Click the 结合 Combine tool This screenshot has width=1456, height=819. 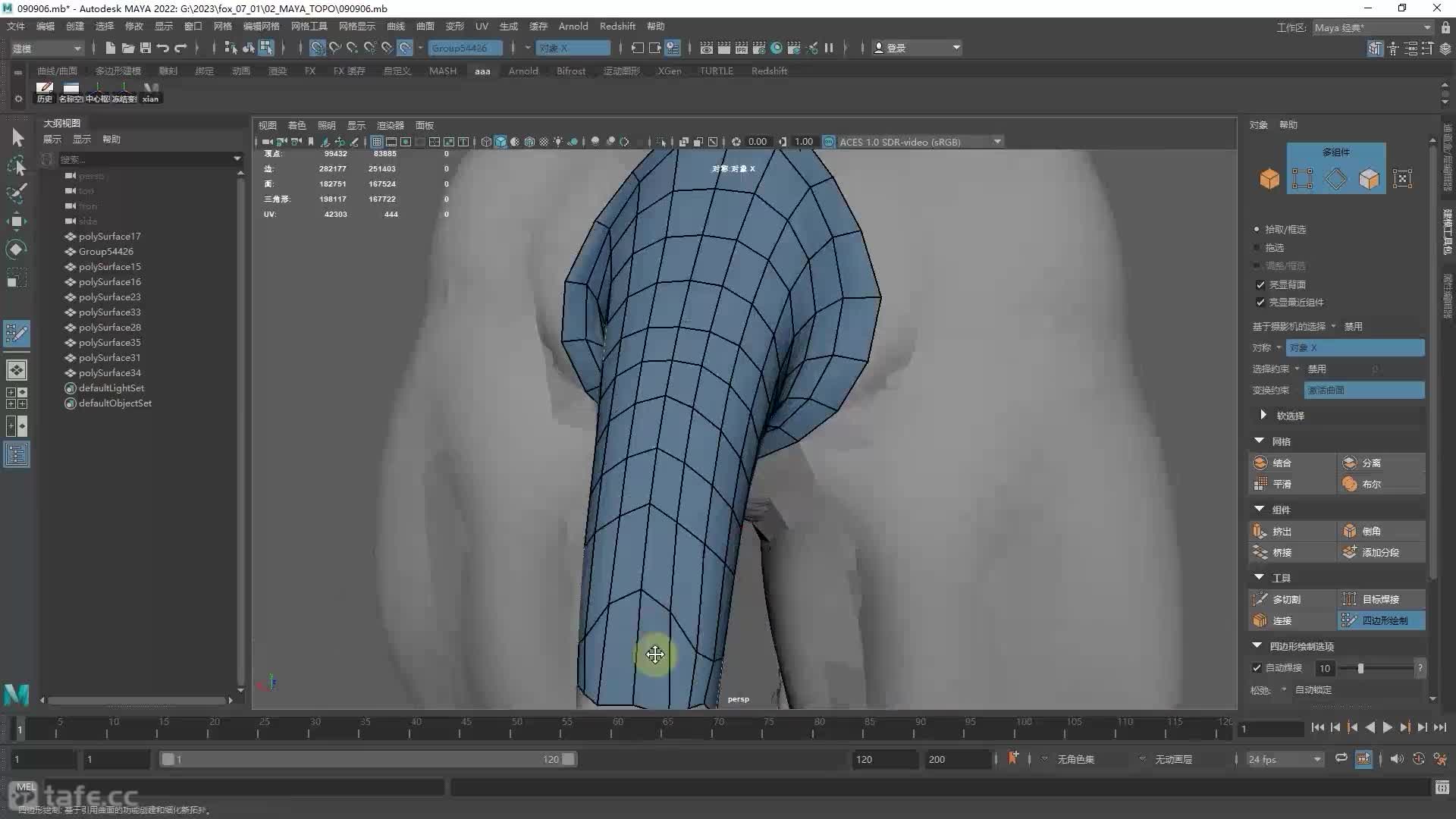coord(1292,463)
